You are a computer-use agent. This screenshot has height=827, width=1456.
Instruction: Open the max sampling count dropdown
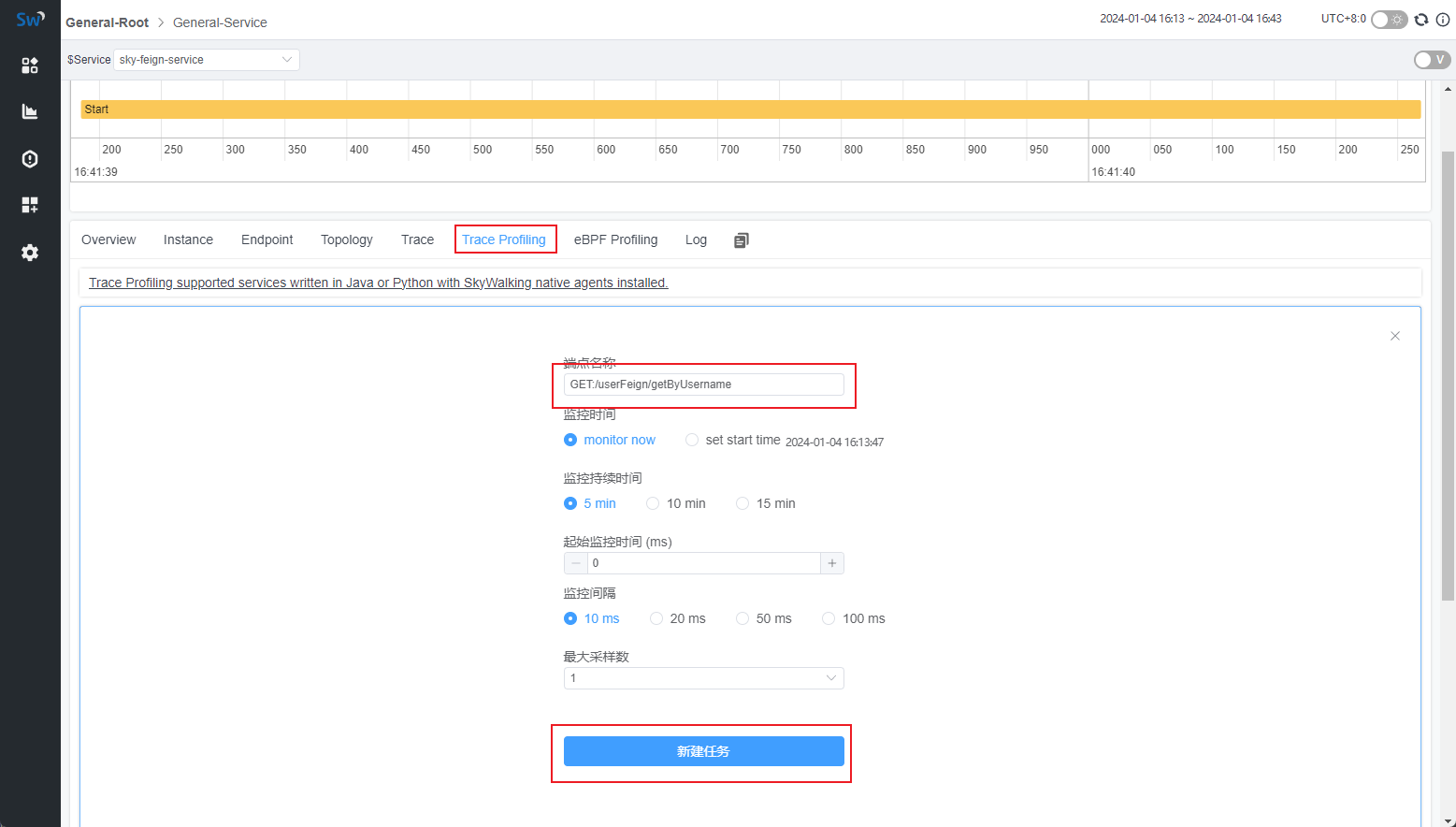[x=703, y=678]
